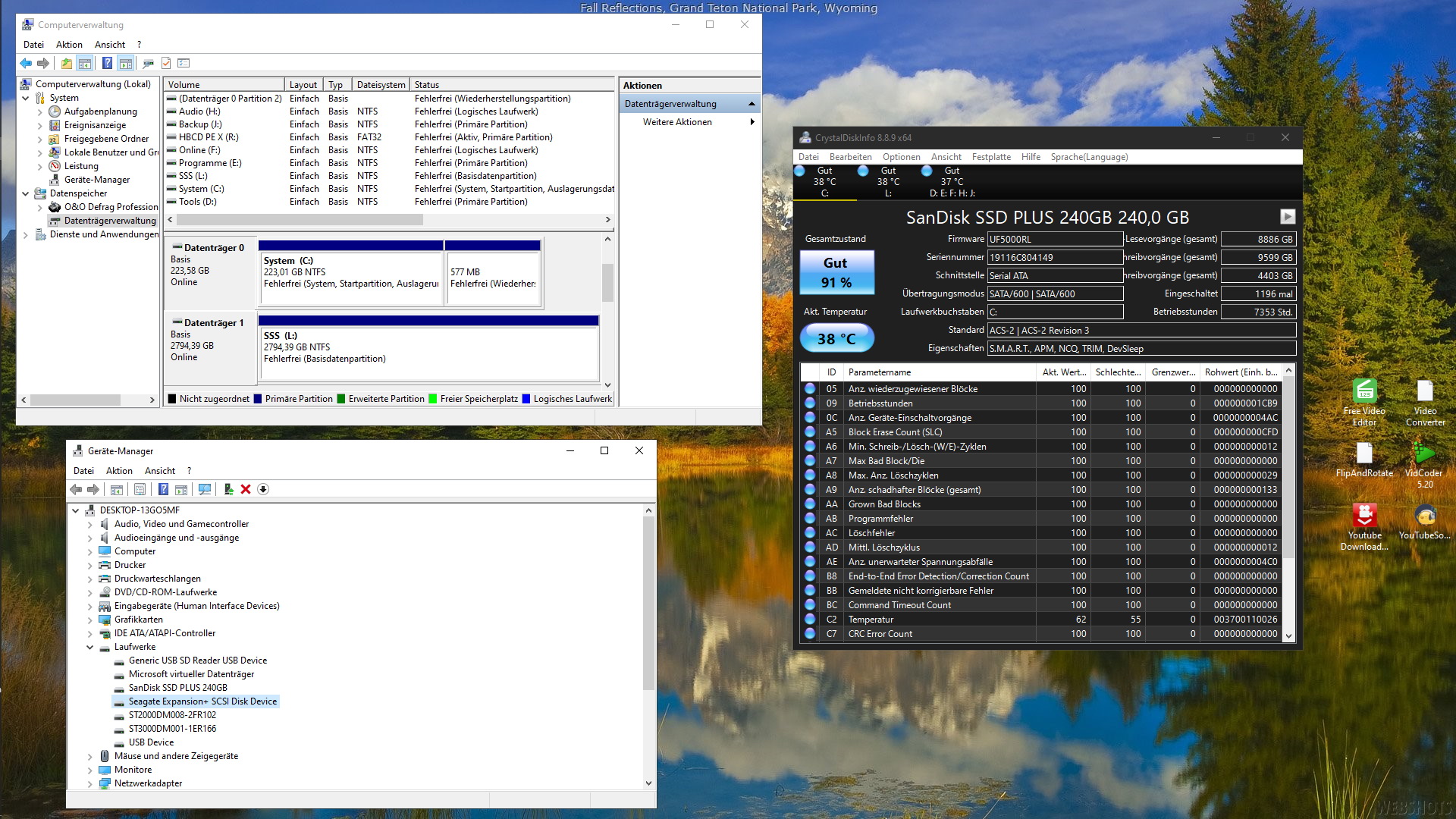The image size is (1456, 819).
Task: Collapse Datenträgerverwaltung actions section arrow
Action: click(x=752, y=104)
